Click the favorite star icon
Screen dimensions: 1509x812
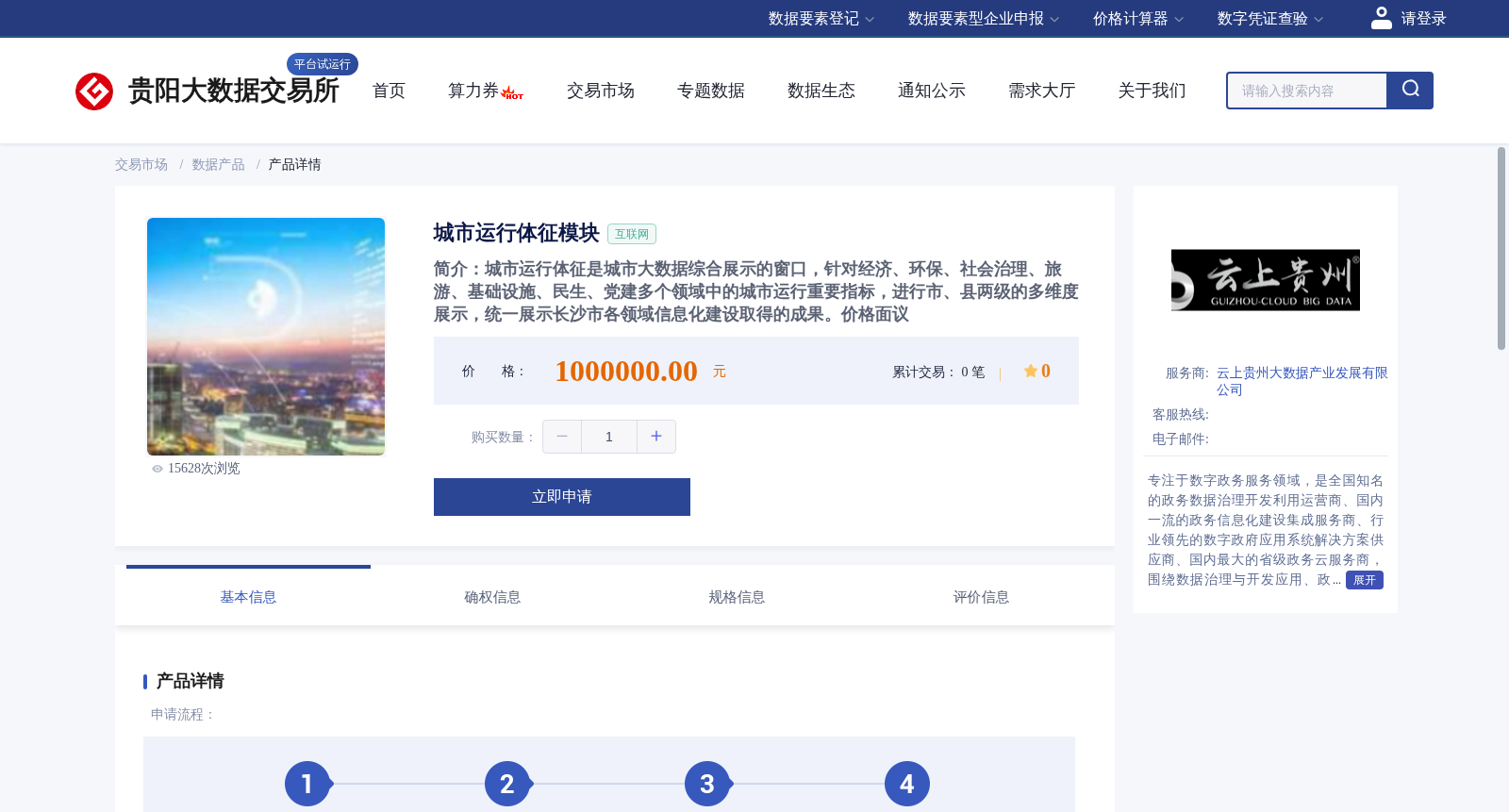(1031, 372)
